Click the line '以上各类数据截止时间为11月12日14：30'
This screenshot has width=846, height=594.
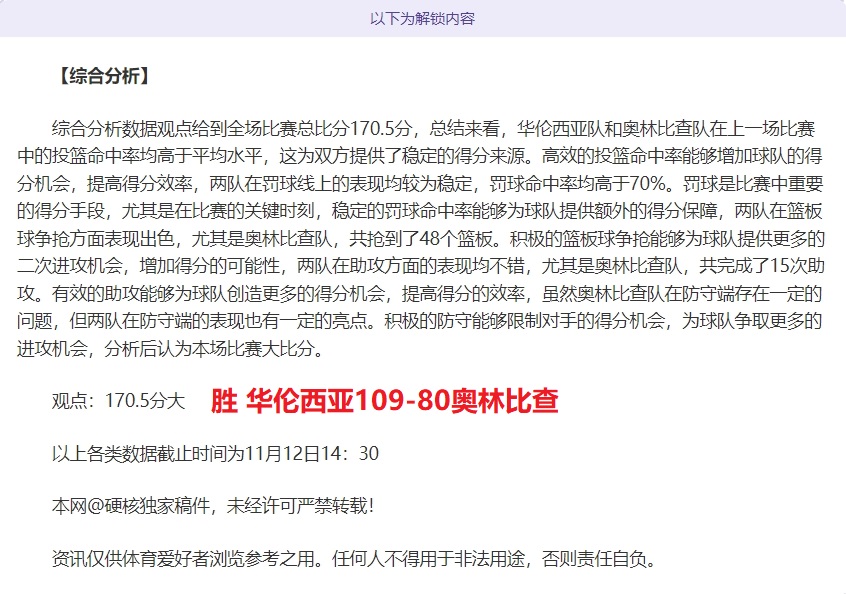pyautogui.click(x=215, y=453)
